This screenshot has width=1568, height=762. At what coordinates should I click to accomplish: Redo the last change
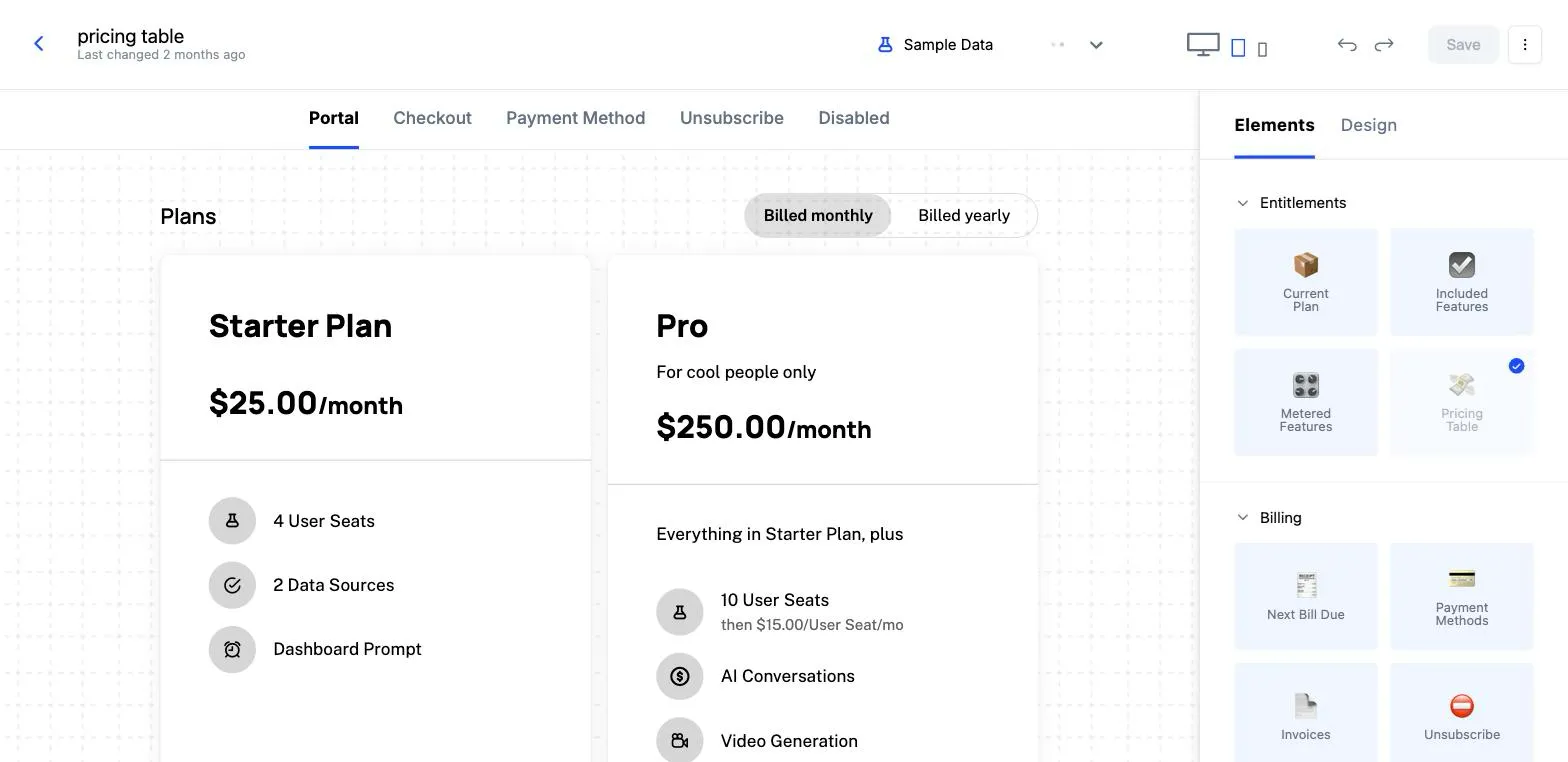click(x=1384, y=44)
